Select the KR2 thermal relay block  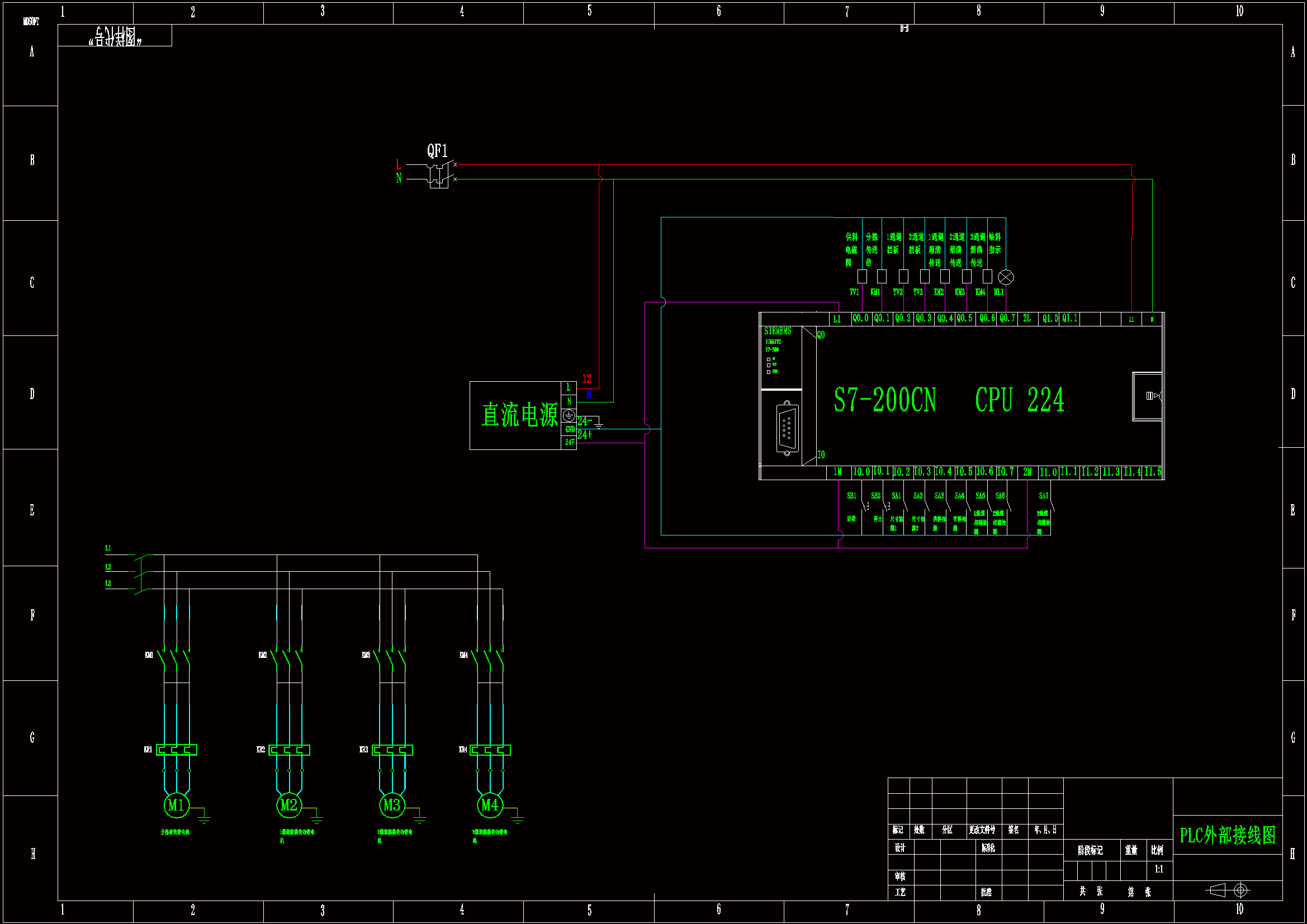[289, 750]
